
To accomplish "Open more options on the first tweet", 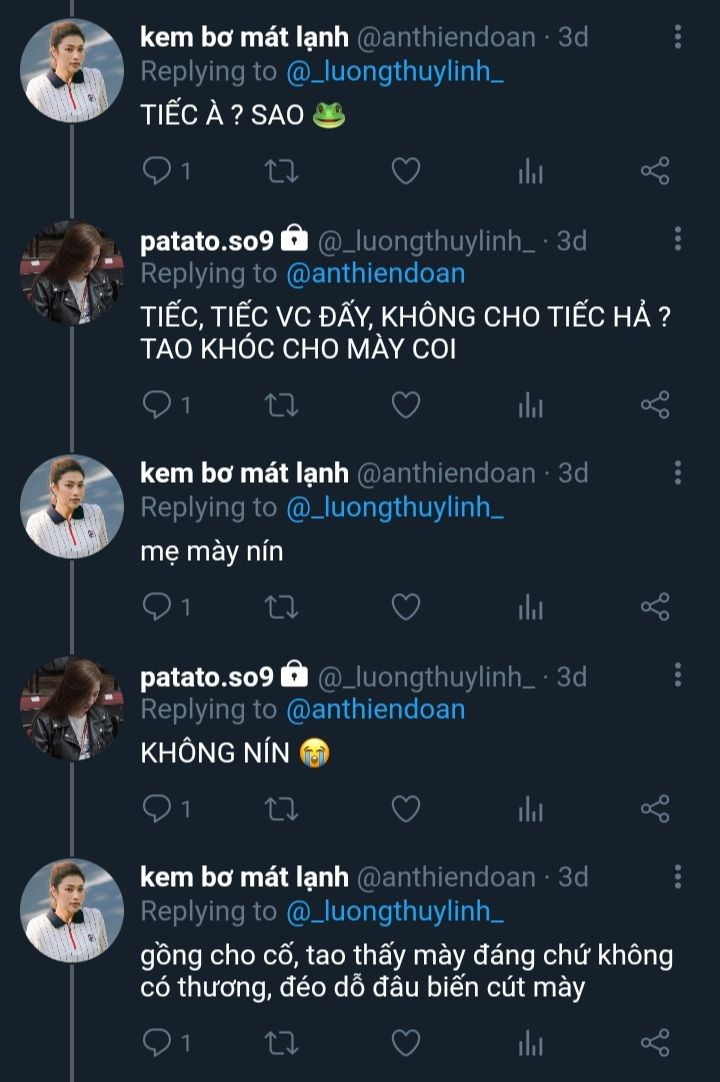I will (678, 38).
